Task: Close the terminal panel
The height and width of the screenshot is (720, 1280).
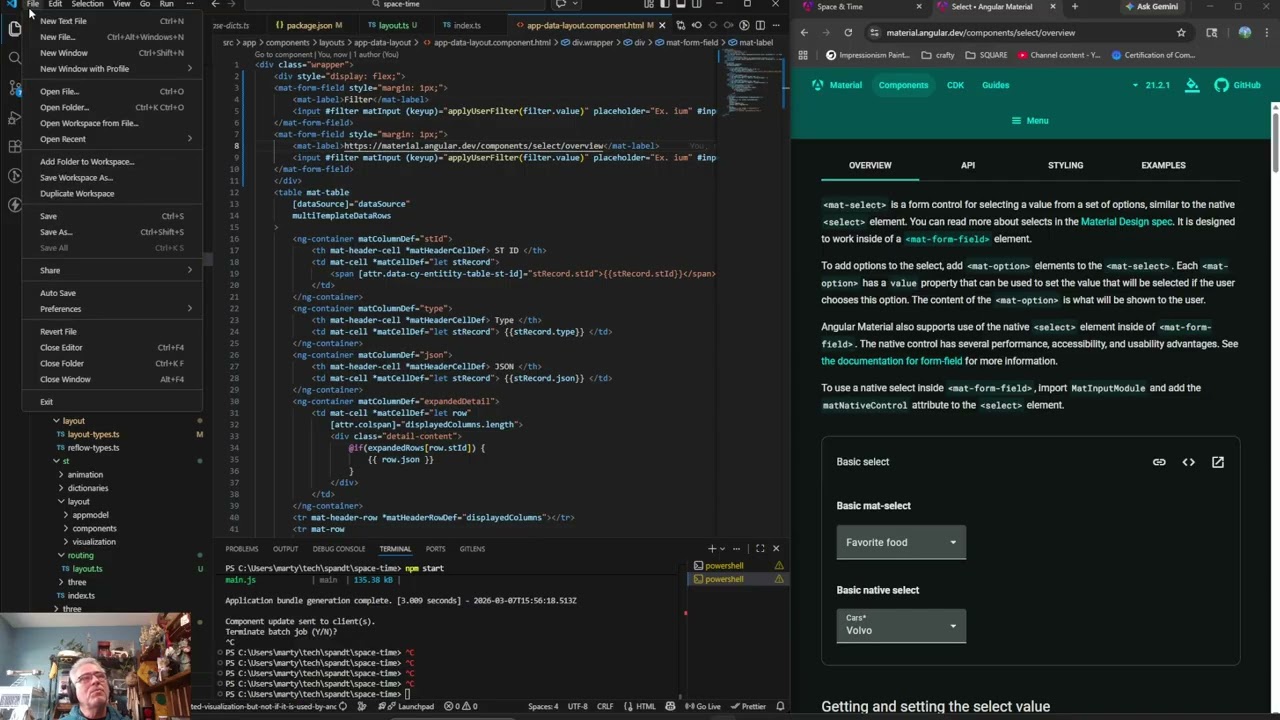Action: (x=775, y=548)
